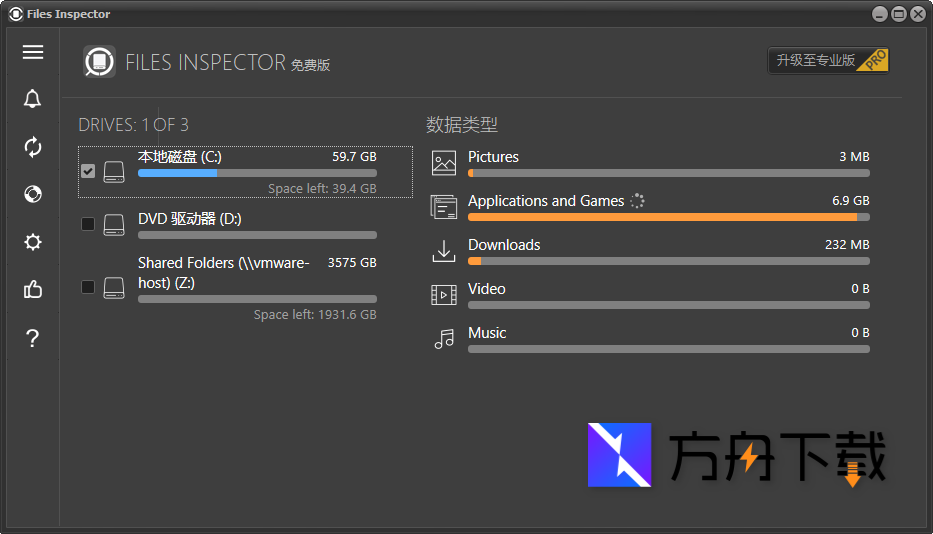
Task: Click the Downloads arrow icon
Action: pyautogui.click(x=444, y=251)
